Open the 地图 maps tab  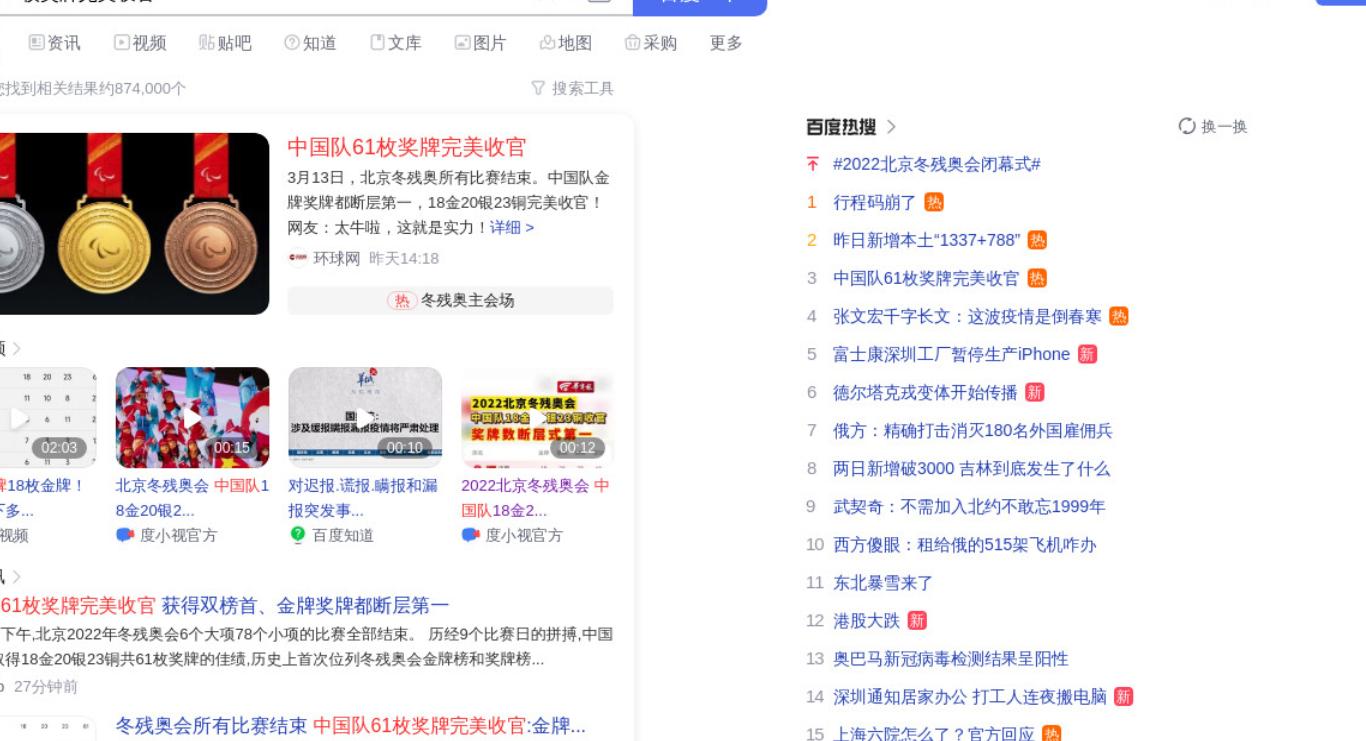pyautogui.click(x=565, y=43)
